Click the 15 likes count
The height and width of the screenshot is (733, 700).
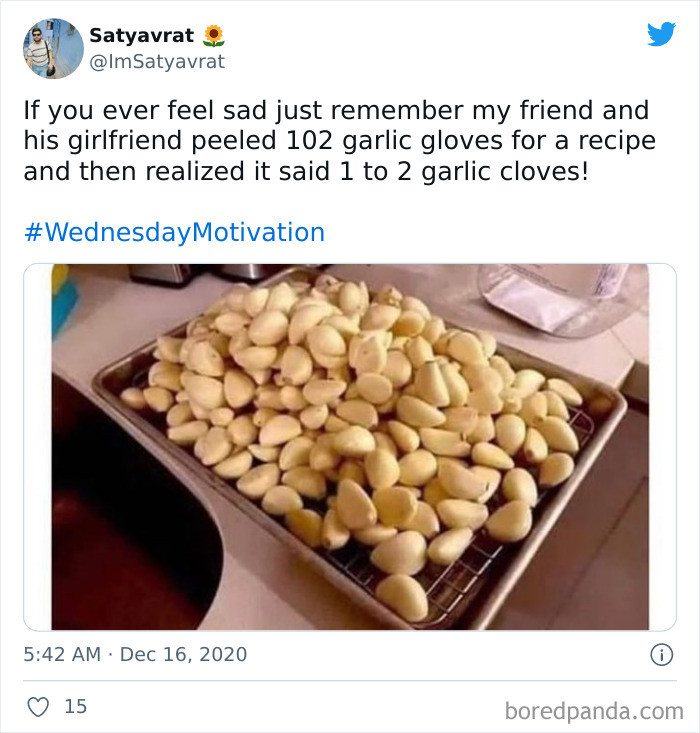pos(75,706)
